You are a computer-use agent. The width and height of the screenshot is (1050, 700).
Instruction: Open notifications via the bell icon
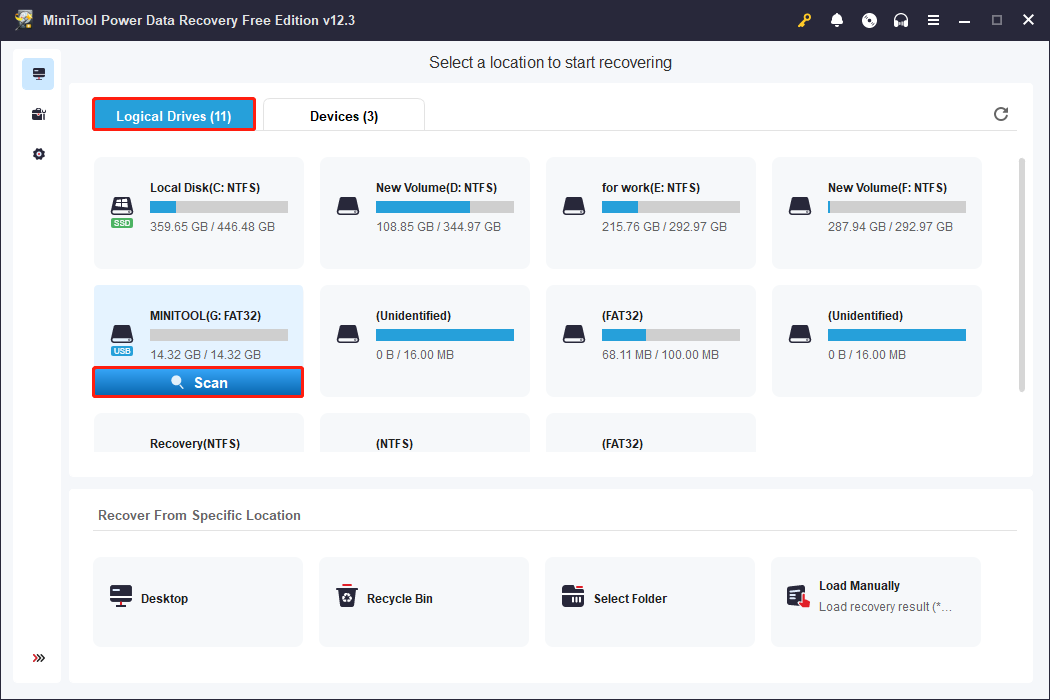coord(837,20)
